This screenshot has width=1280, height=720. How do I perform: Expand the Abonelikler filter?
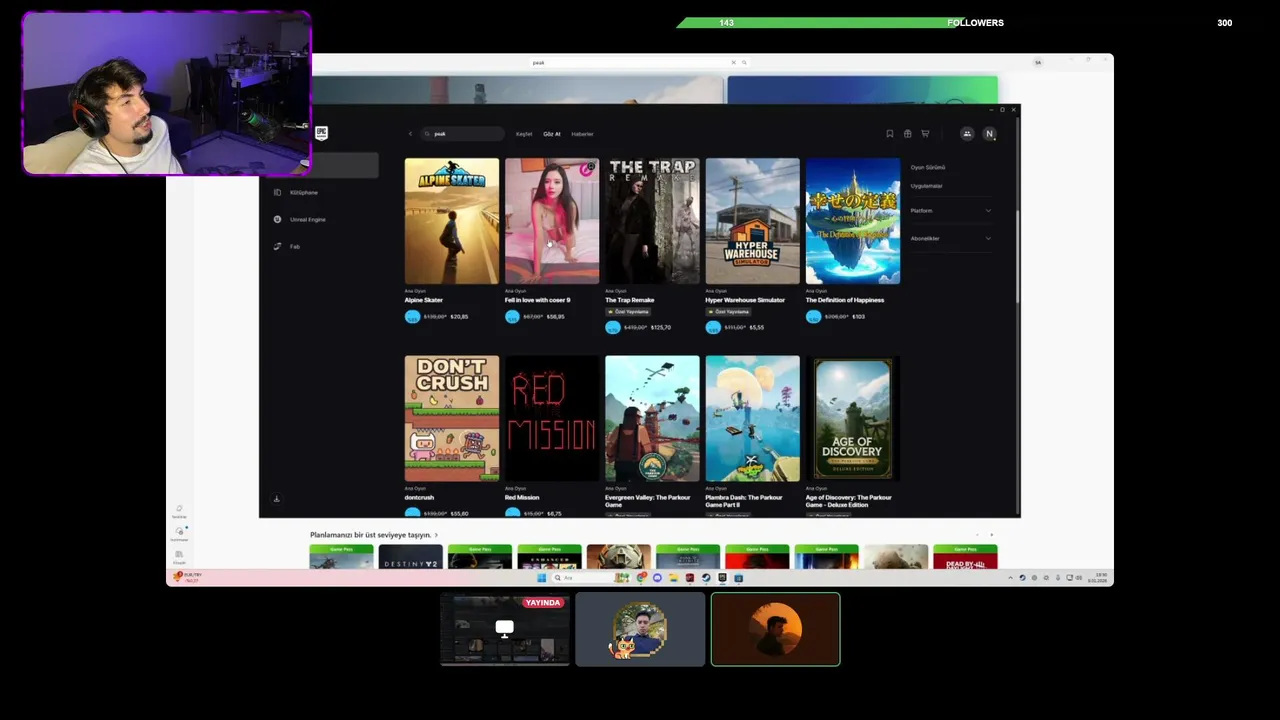950,238
